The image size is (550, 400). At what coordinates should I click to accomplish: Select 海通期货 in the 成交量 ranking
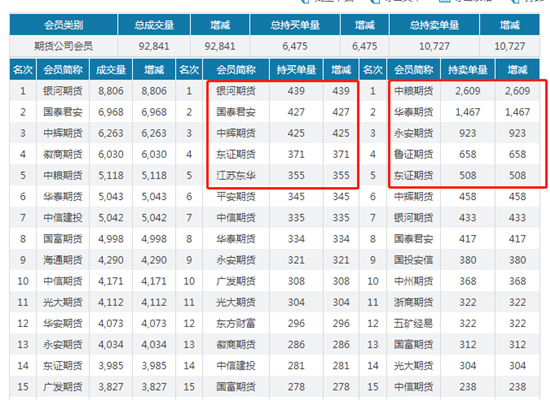click(63, 260)
